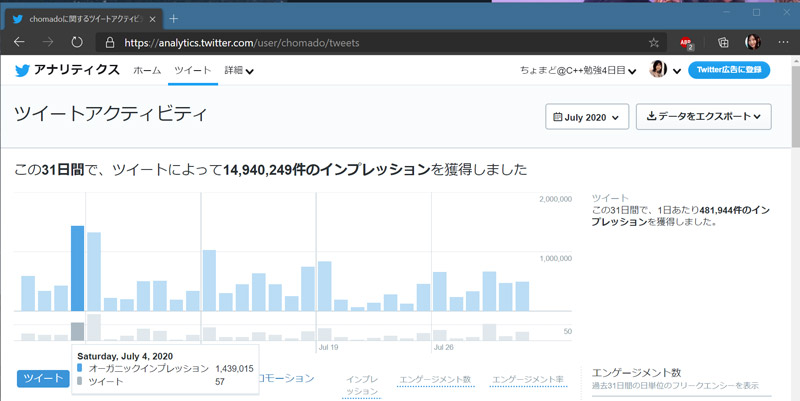Click the browser back arrow
The width and height of the screenshot is (800, 401).
(x=20, y=43)
